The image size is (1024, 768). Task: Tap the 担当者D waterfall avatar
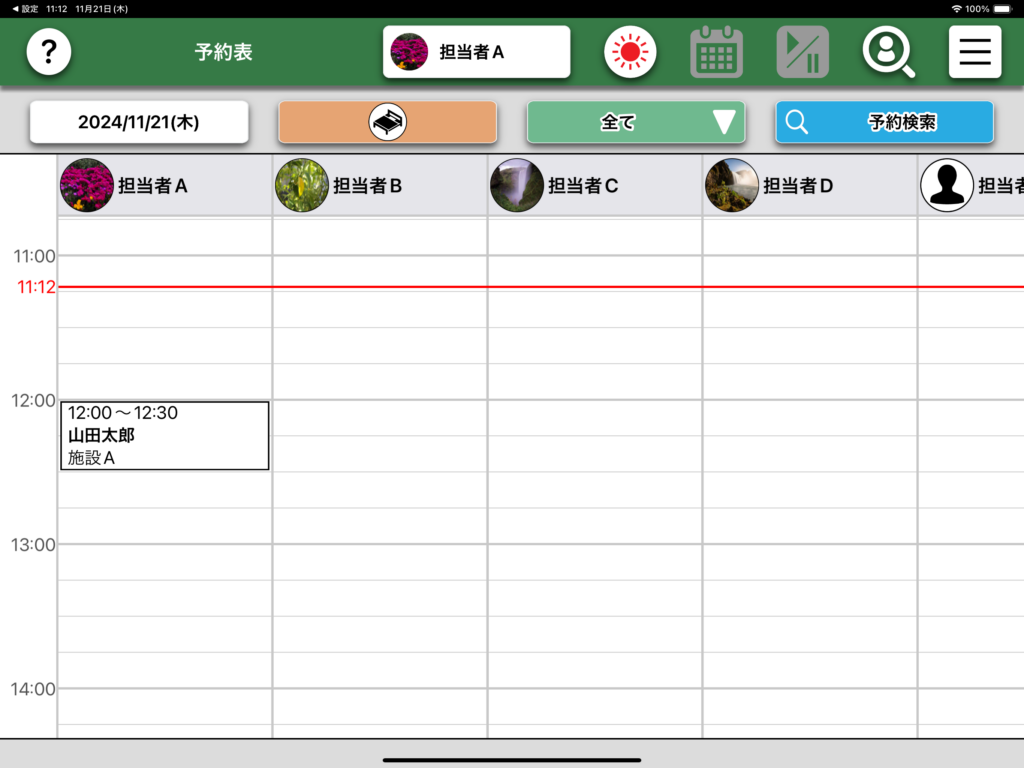point(732,185)
